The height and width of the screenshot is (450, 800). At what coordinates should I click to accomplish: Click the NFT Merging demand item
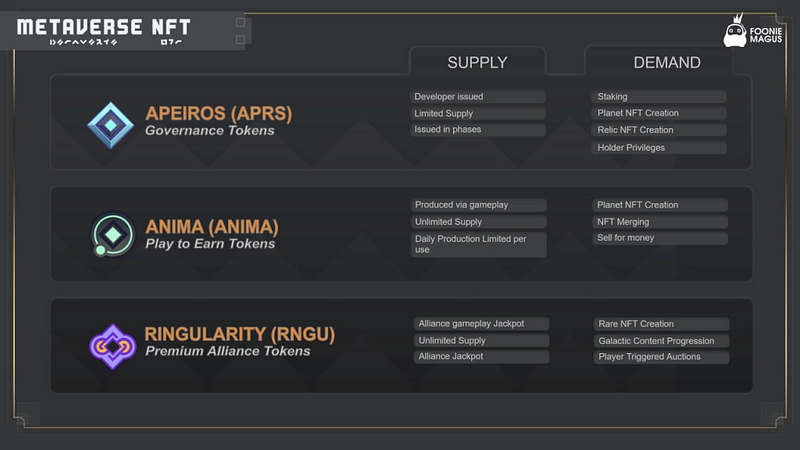[x=660, y=221]
